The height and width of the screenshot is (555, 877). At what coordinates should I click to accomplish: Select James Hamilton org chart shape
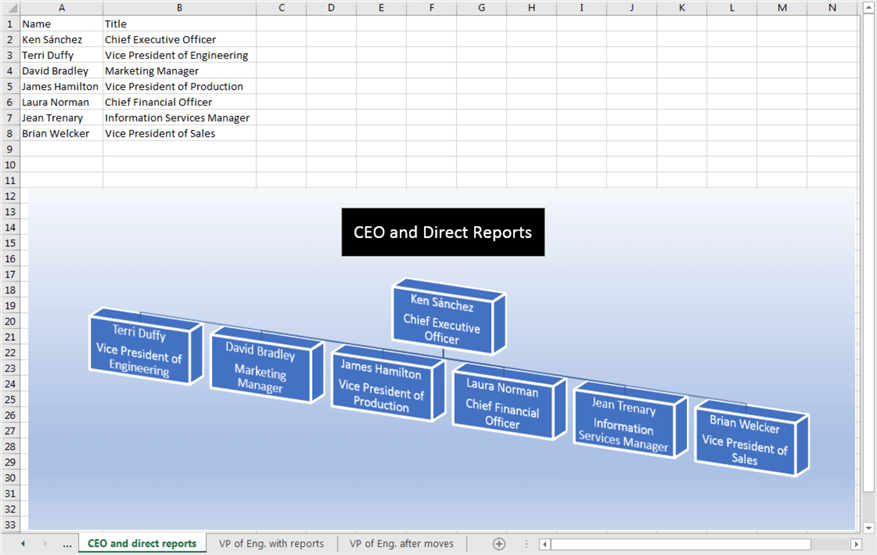click(x=388, y=384)
